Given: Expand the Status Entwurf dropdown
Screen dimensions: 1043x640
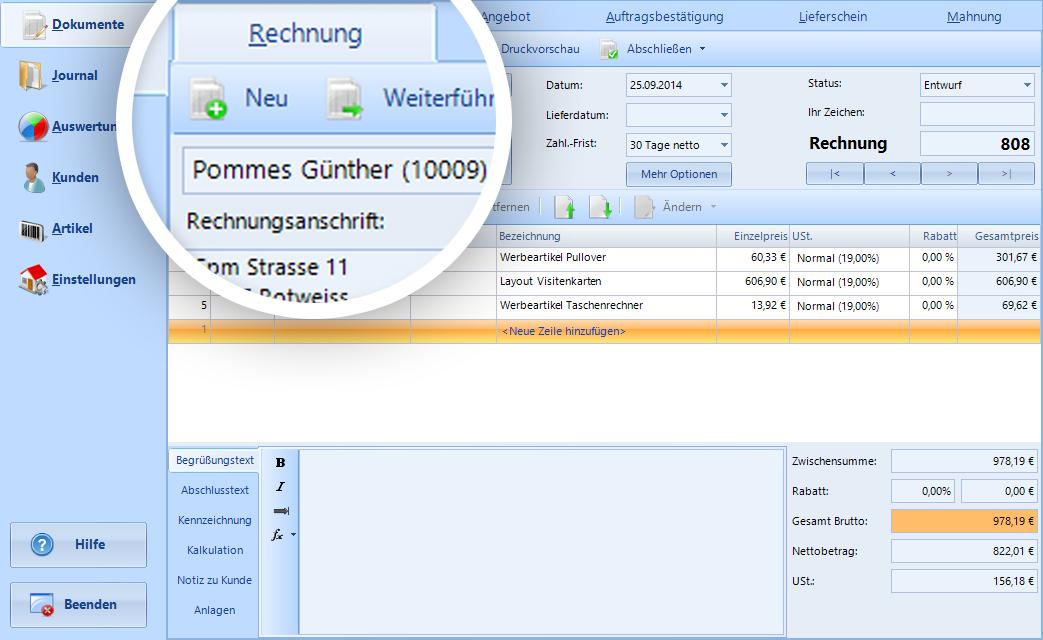Looking at the screenshot, I should click(1026, 85).
